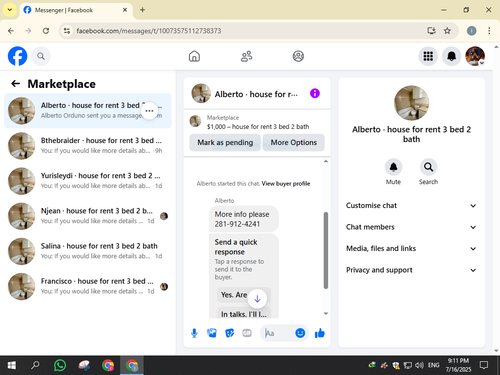This screenshot has width=500, height=375.
Task: Choose a sticker from the sticker icon
Action: click(x=230, y=333)
